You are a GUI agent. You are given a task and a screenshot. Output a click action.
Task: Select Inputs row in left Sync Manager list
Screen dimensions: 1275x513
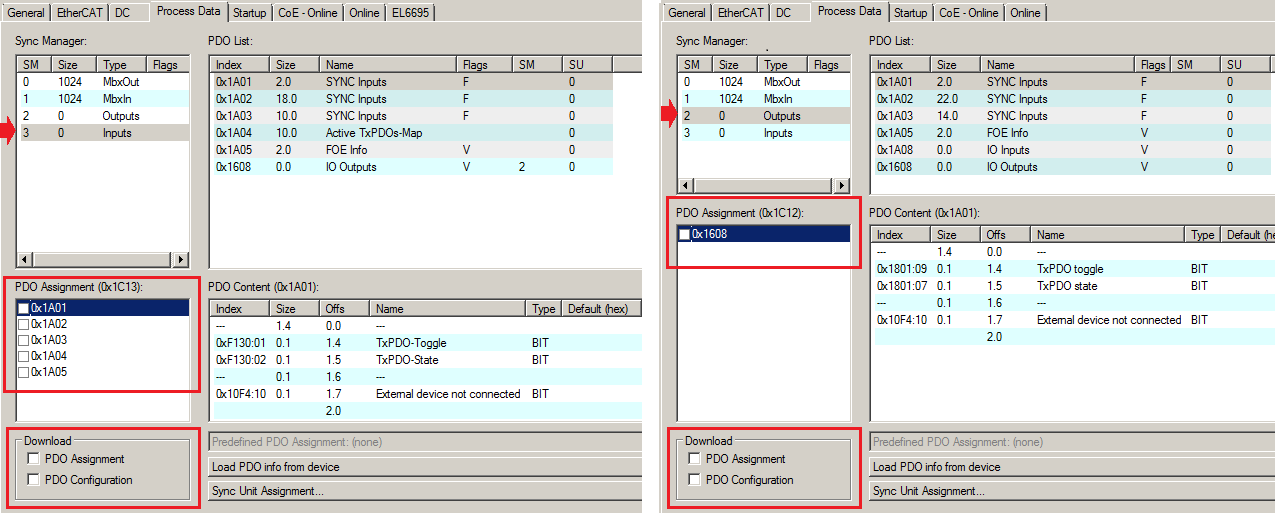[103, 133]
